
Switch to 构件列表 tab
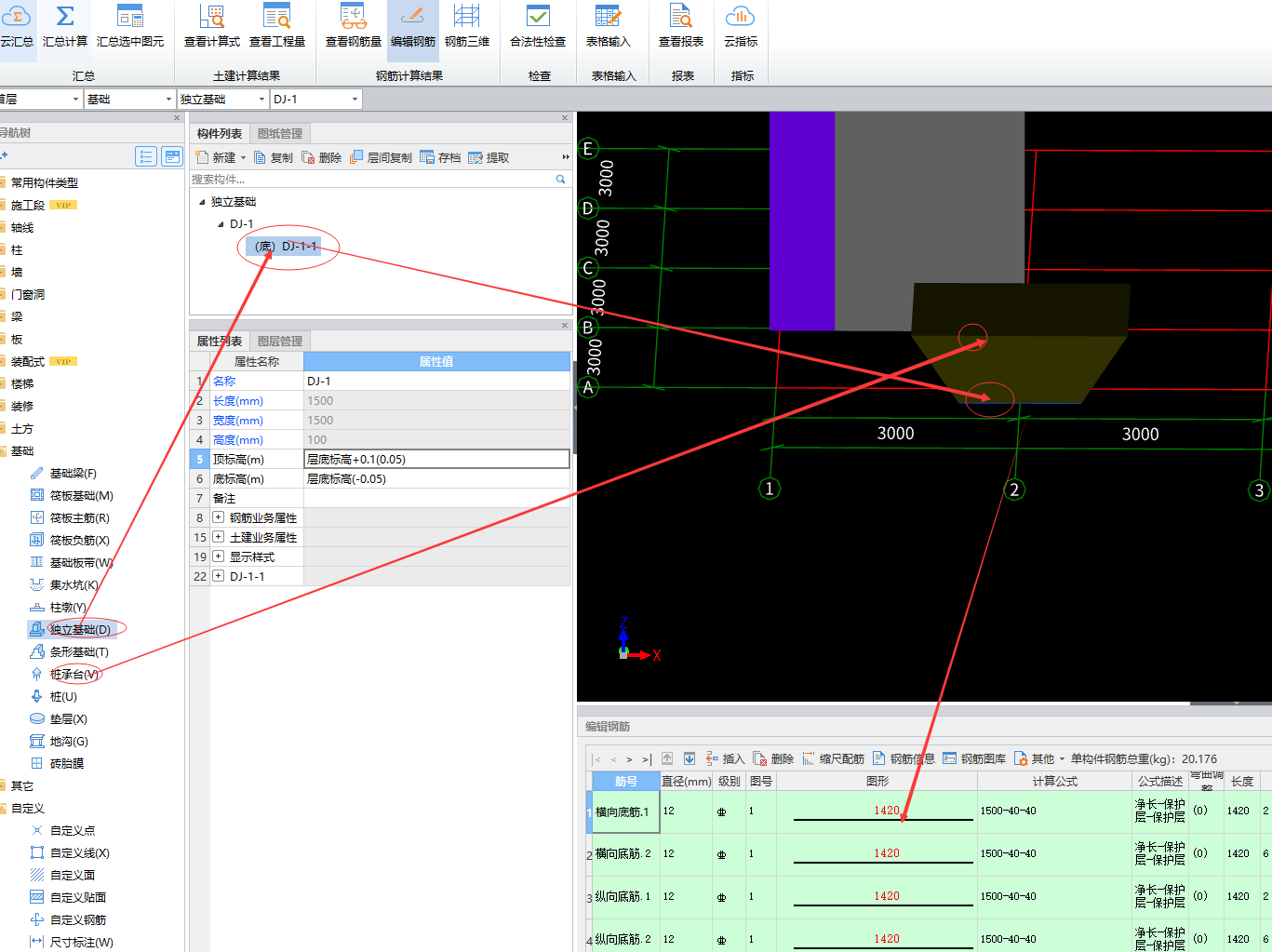click(220, 134)
